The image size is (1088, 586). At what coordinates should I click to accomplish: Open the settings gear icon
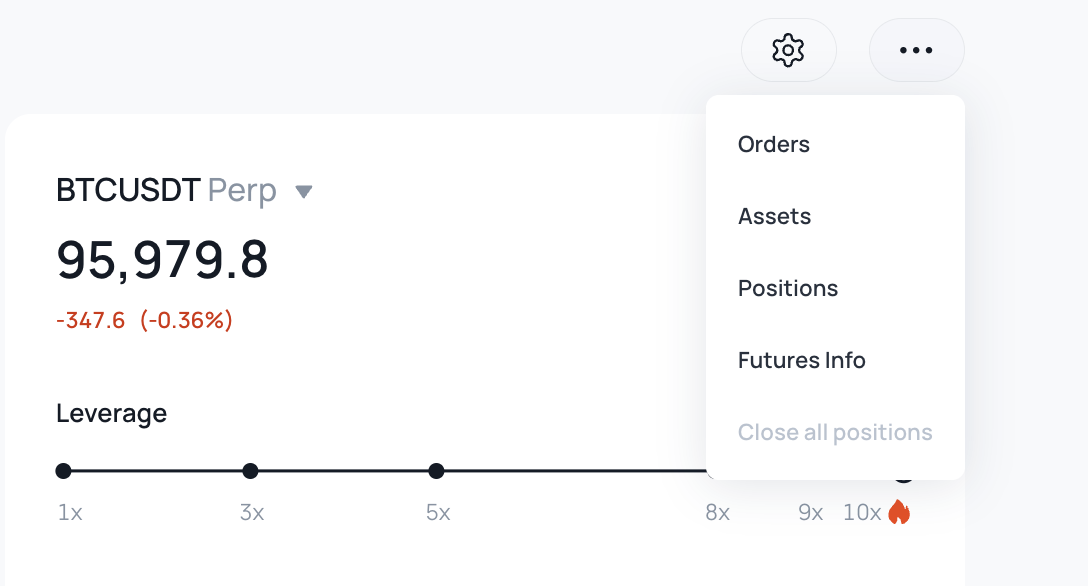click(788, 50)
